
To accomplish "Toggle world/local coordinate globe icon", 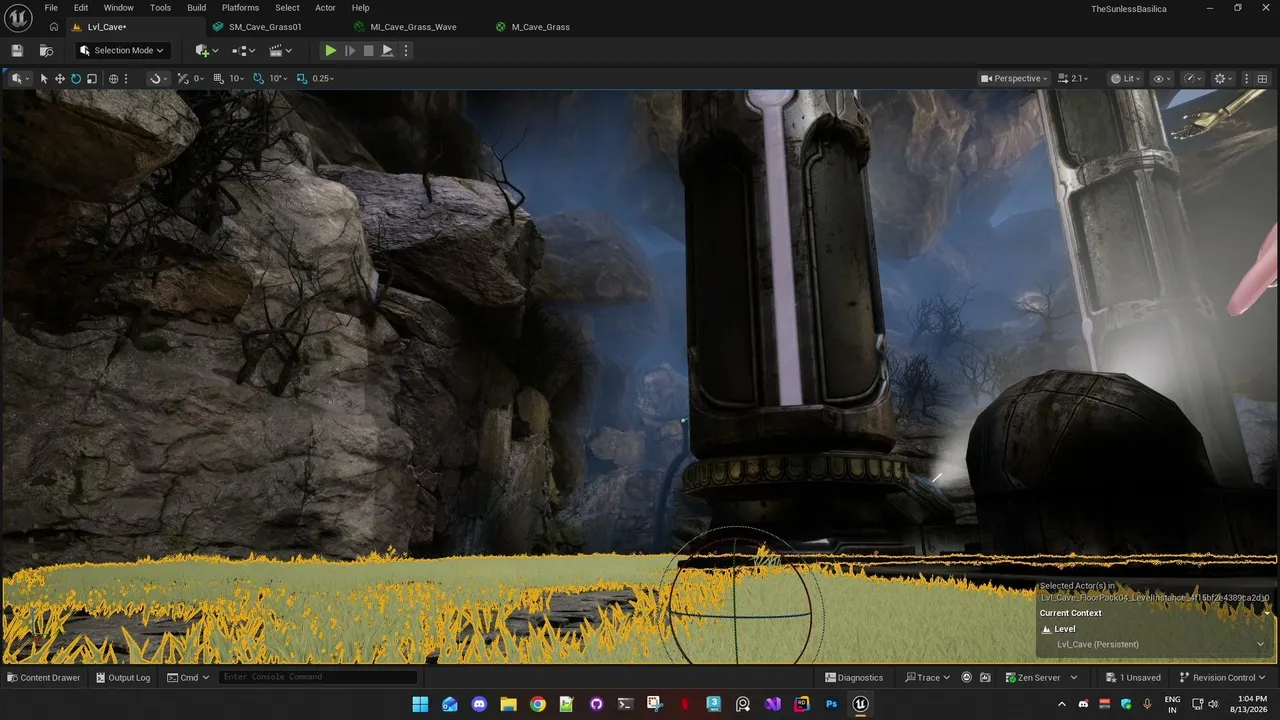I will coord(113,78).
